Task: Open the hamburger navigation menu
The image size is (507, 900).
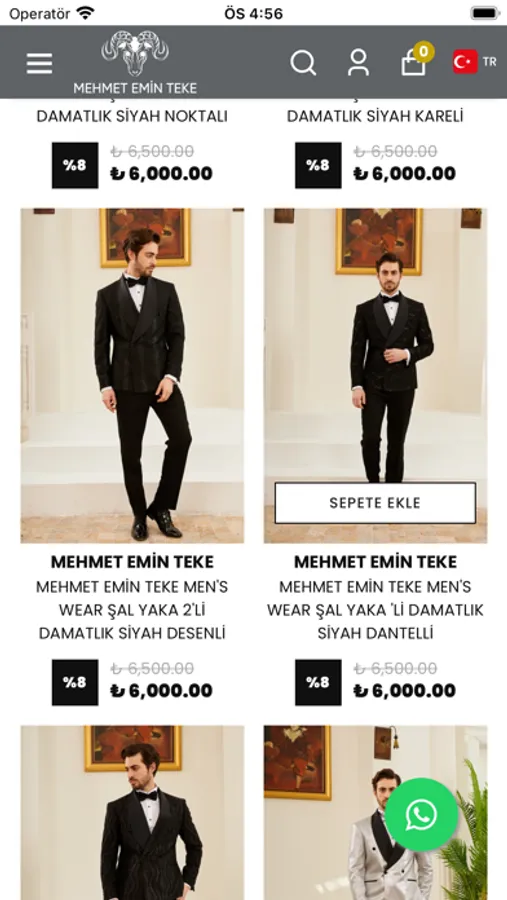Action: coord(40,63)
